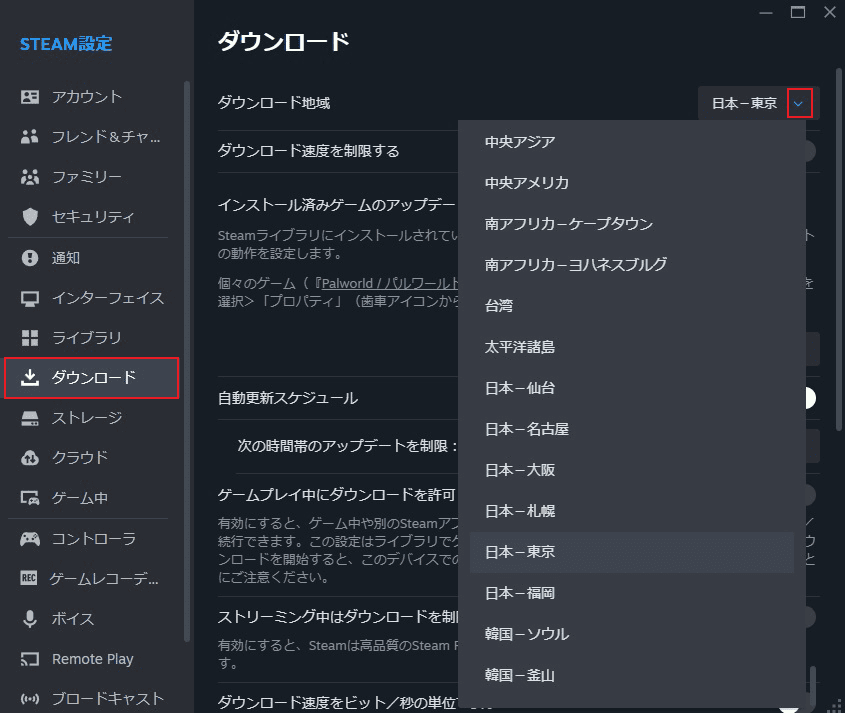Viewport: 845px width, 713px height.
Task: Switch to the ダウンロード section in sidebar
Action: 92,378
